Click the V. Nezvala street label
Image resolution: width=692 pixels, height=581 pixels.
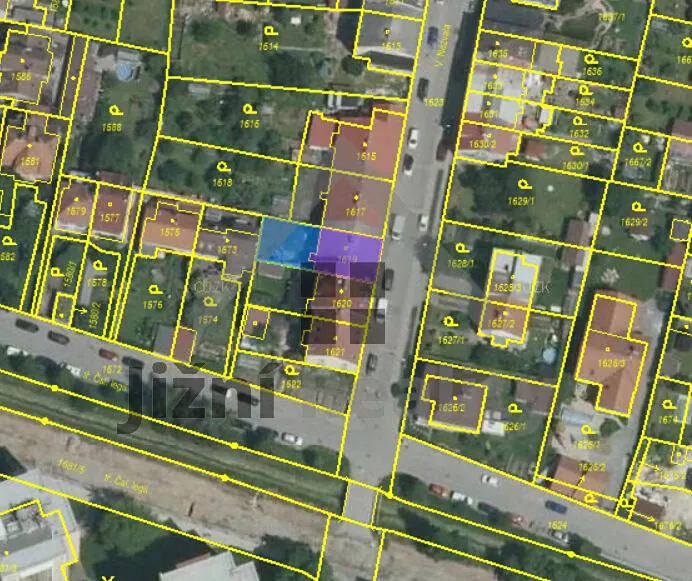click(x=443, y=45)
